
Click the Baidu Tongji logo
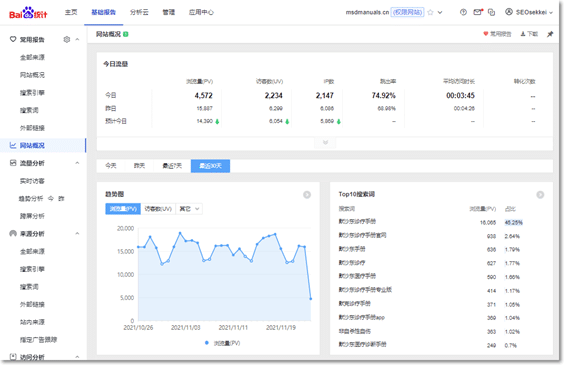pos(28,13)
